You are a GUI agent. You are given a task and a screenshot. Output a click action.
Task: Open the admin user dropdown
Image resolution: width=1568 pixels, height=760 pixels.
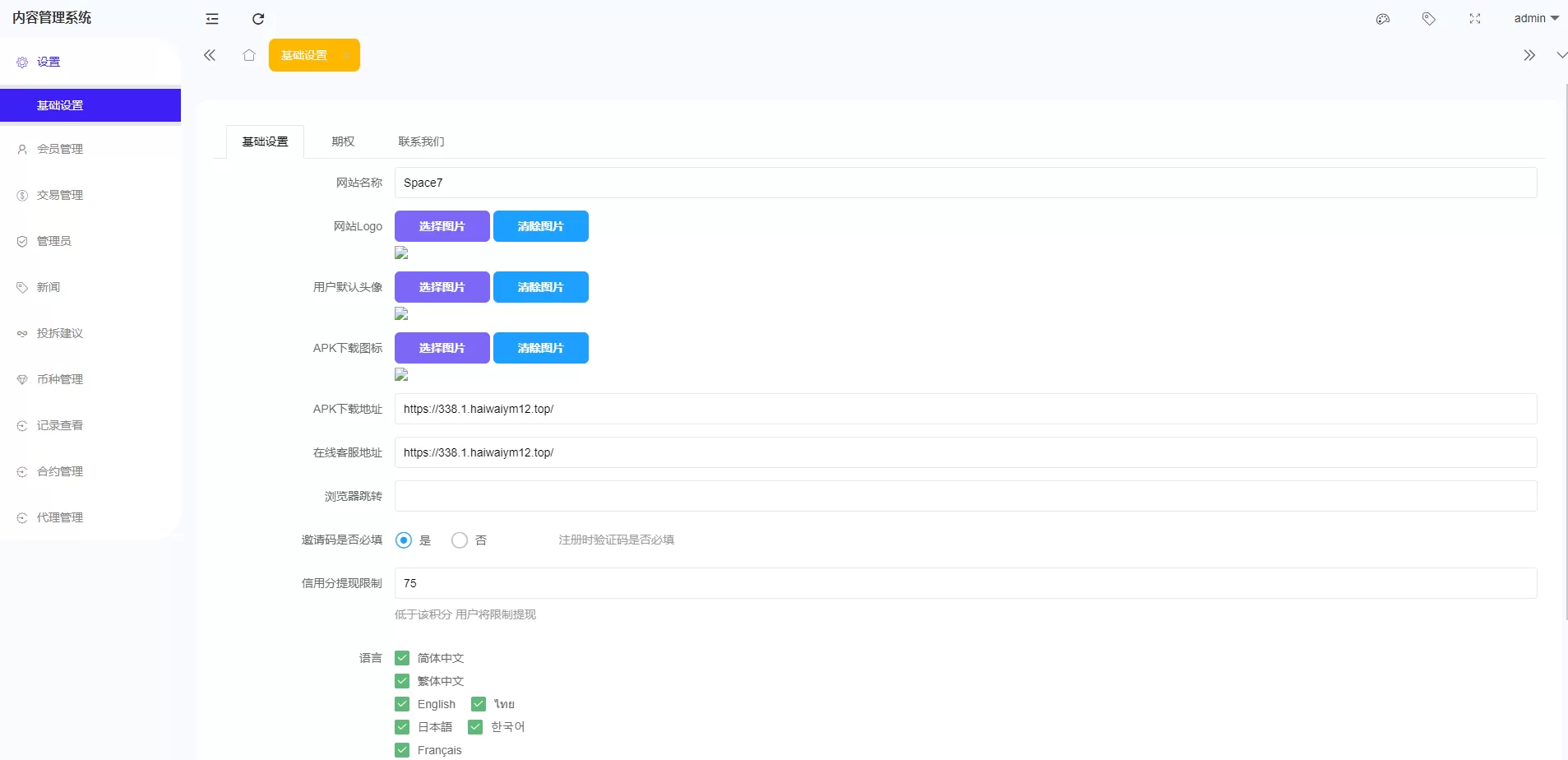(1536, 18)
